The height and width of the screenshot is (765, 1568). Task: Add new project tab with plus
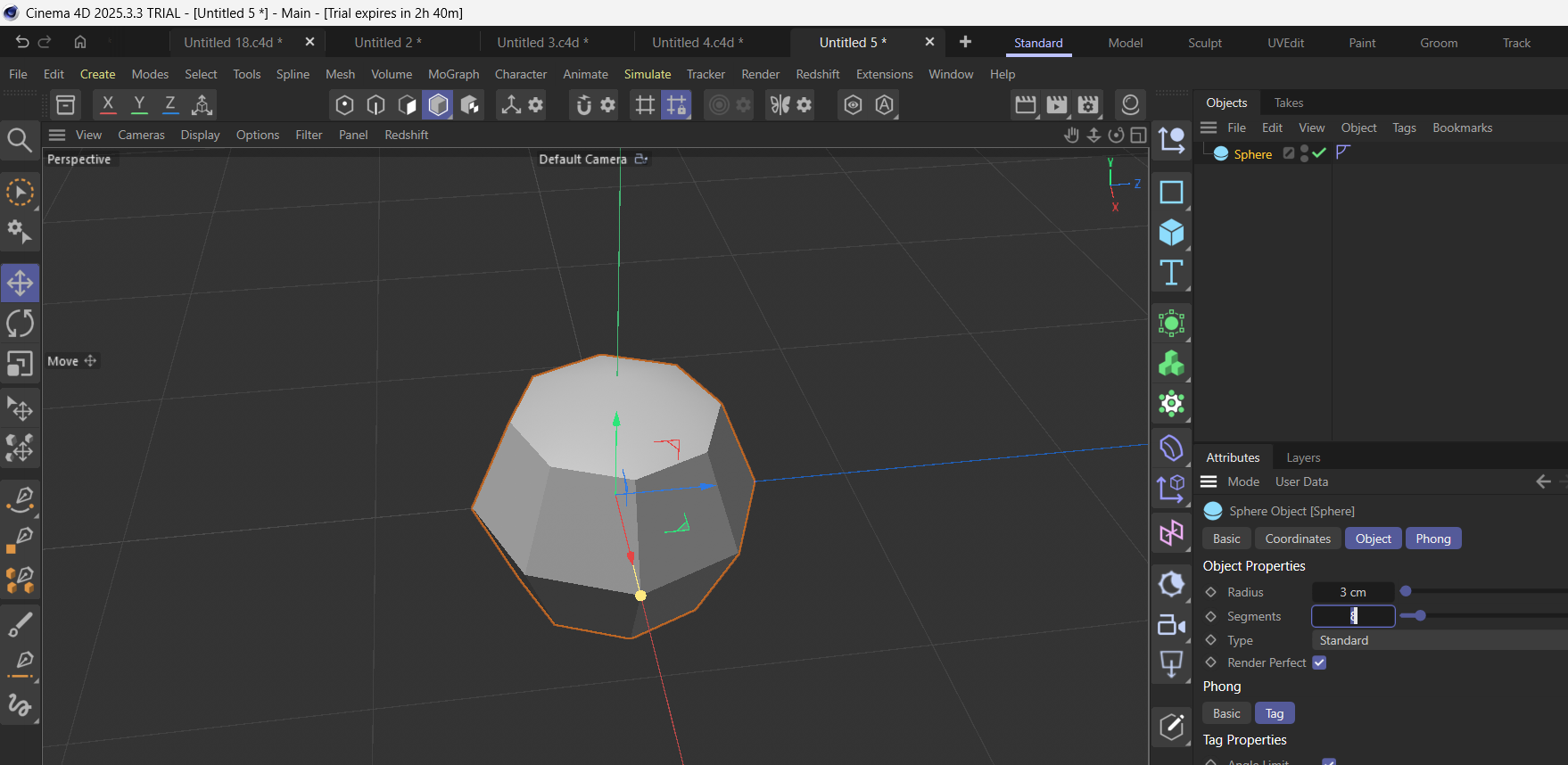(965, 42)
